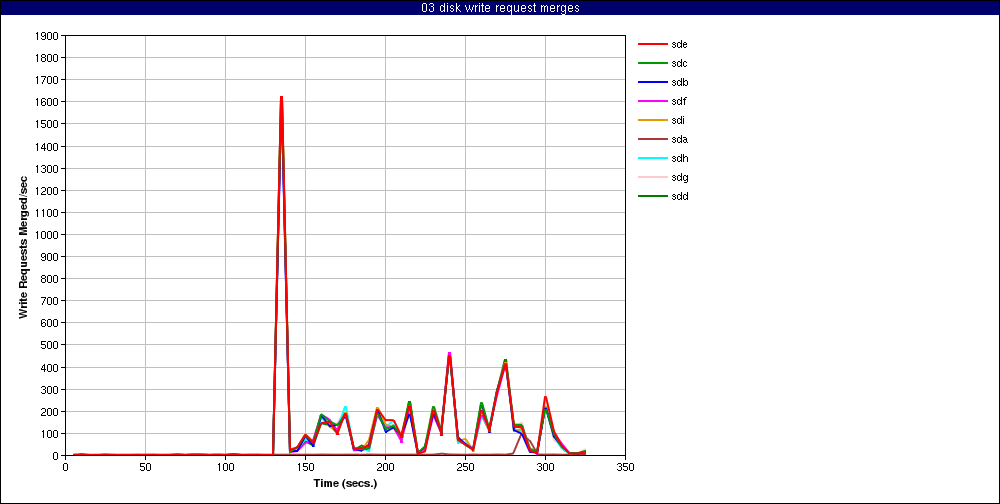Click the red sde legend color line

(651, 44)
